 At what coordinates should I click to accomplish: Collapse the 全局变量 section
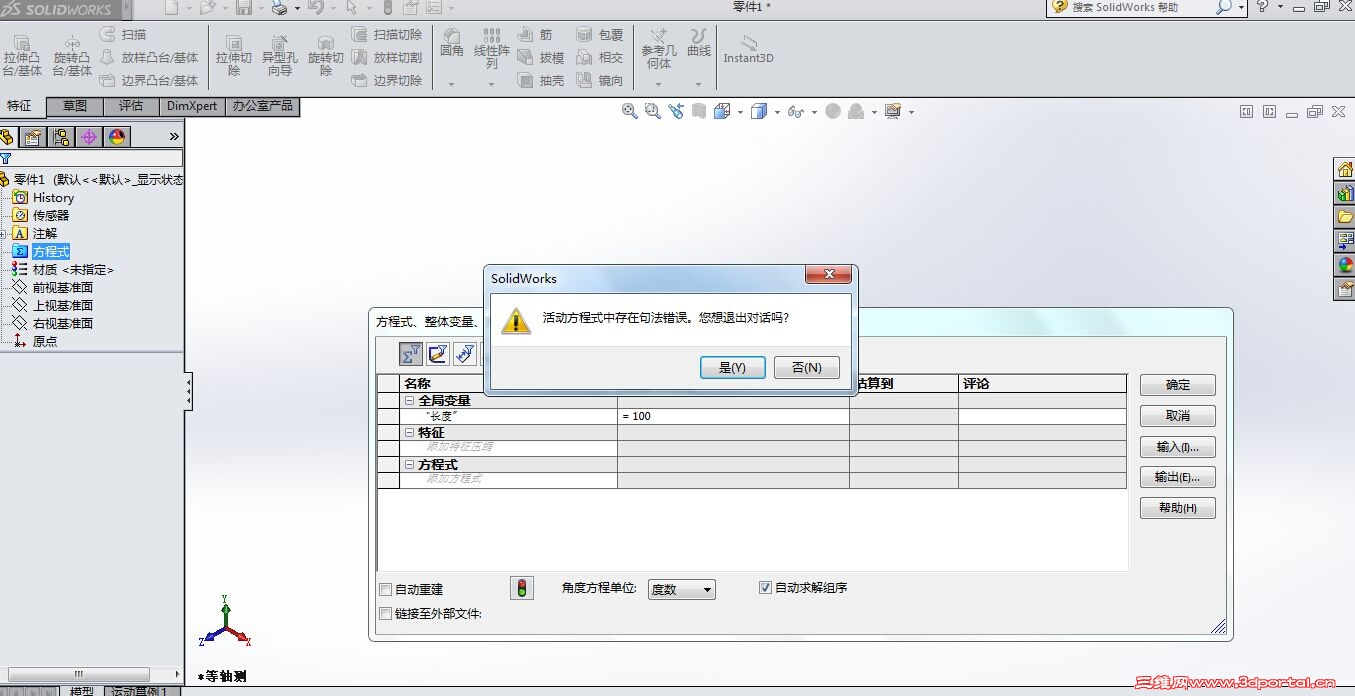409,399
